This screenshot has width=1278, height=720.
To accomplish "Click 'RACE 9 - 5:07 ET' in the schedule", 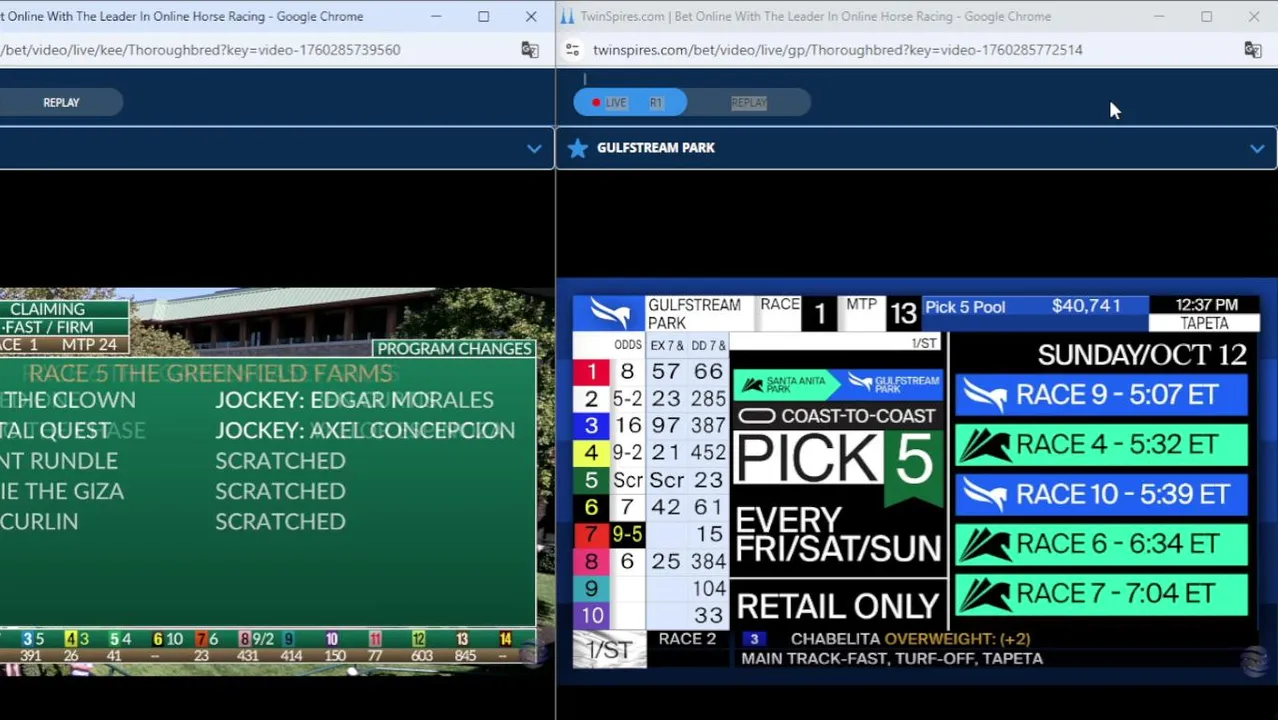I will pos(1101,395).
